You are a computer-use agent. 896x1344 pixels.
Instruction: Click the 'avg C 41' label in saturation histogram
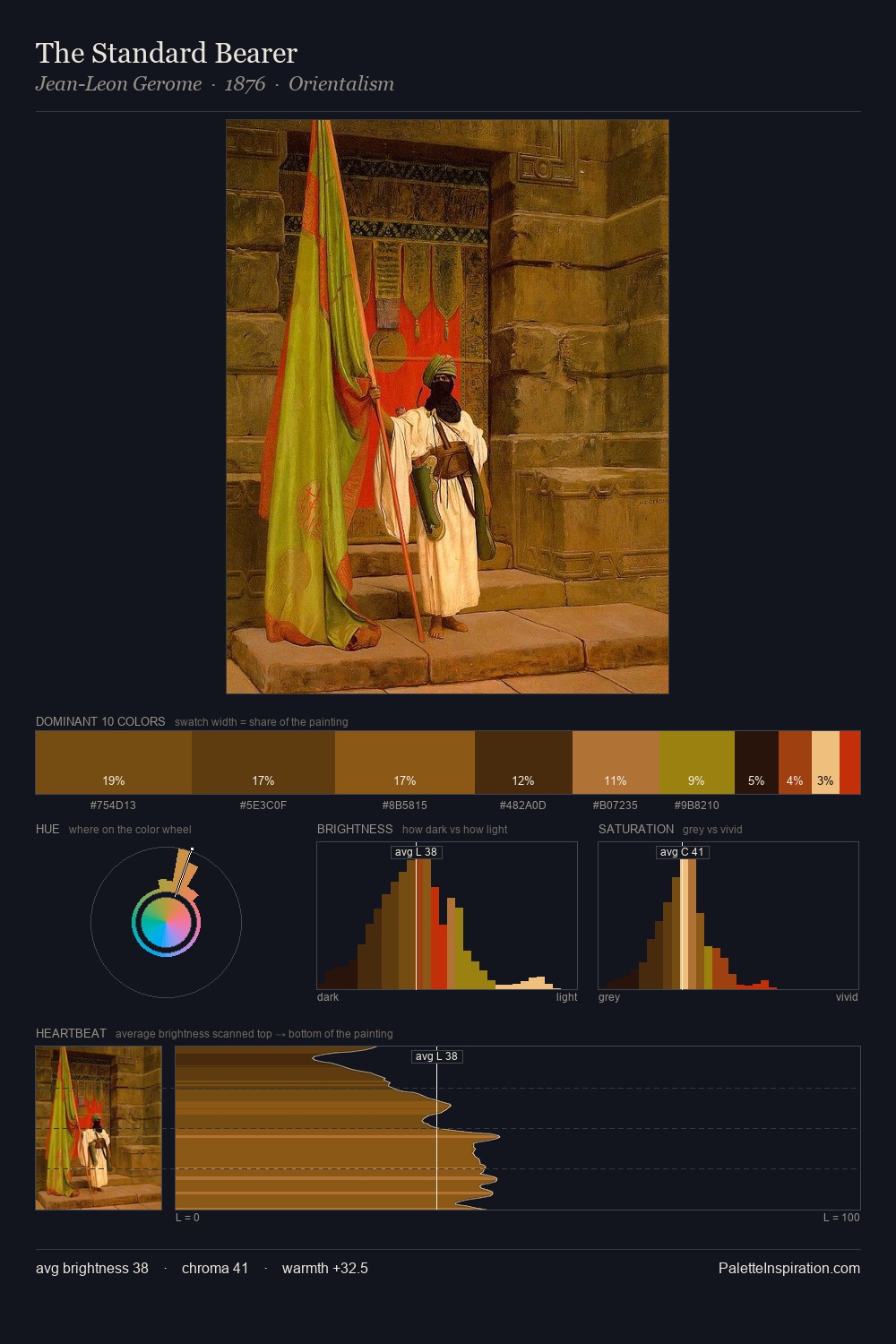(683, 852)
